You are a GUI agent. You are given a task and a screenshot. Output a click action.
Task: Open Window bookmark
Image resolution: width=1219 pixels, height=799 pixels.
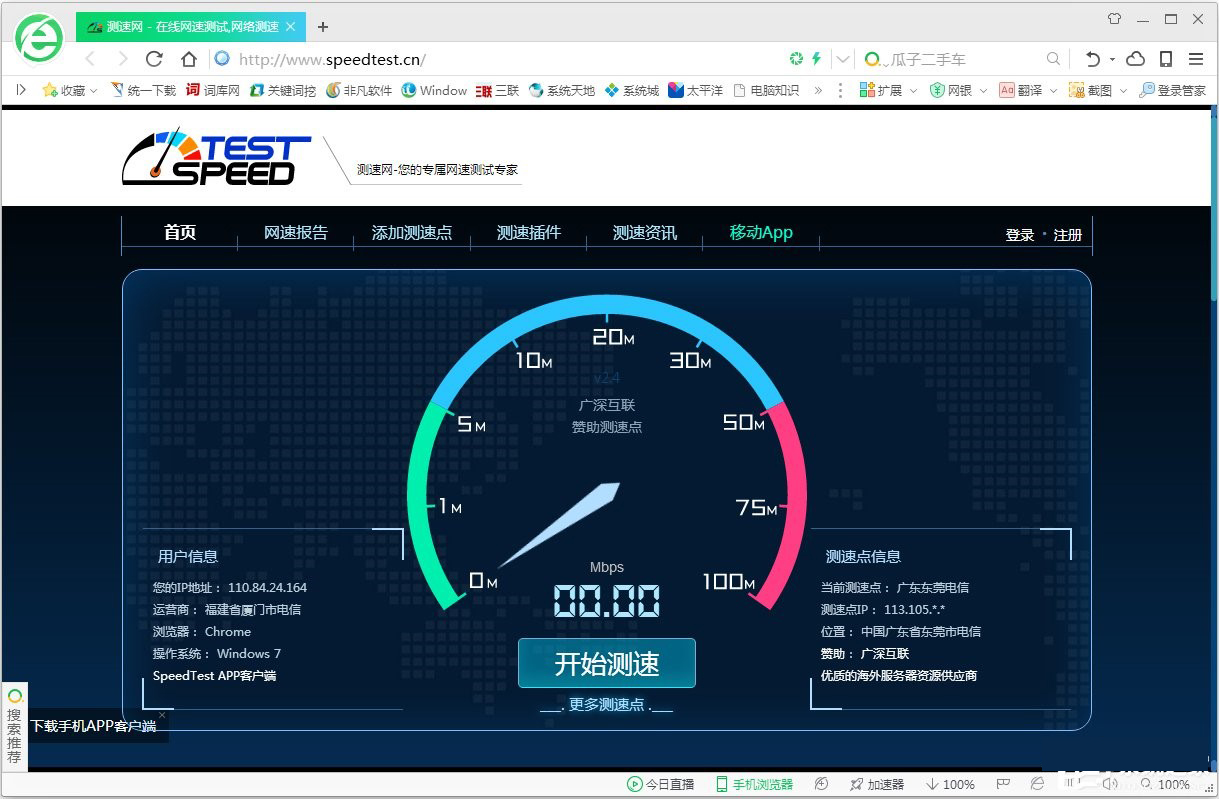point(434,90)
